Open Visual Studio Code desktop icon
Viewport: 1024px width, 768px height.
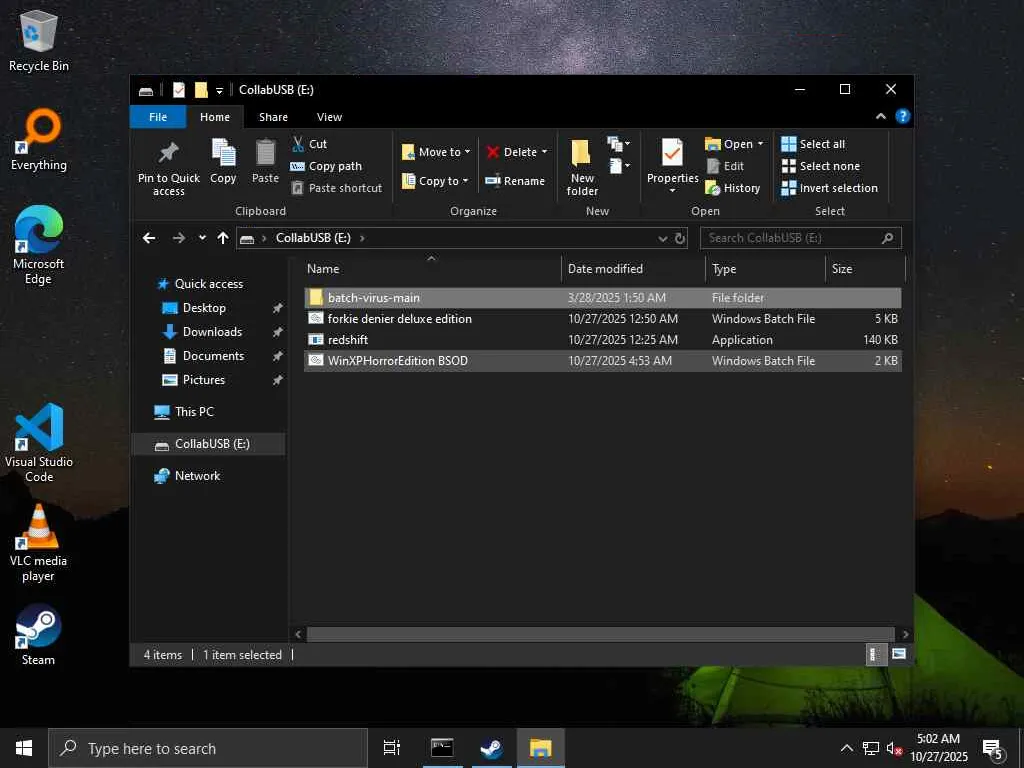pos(39,442)
